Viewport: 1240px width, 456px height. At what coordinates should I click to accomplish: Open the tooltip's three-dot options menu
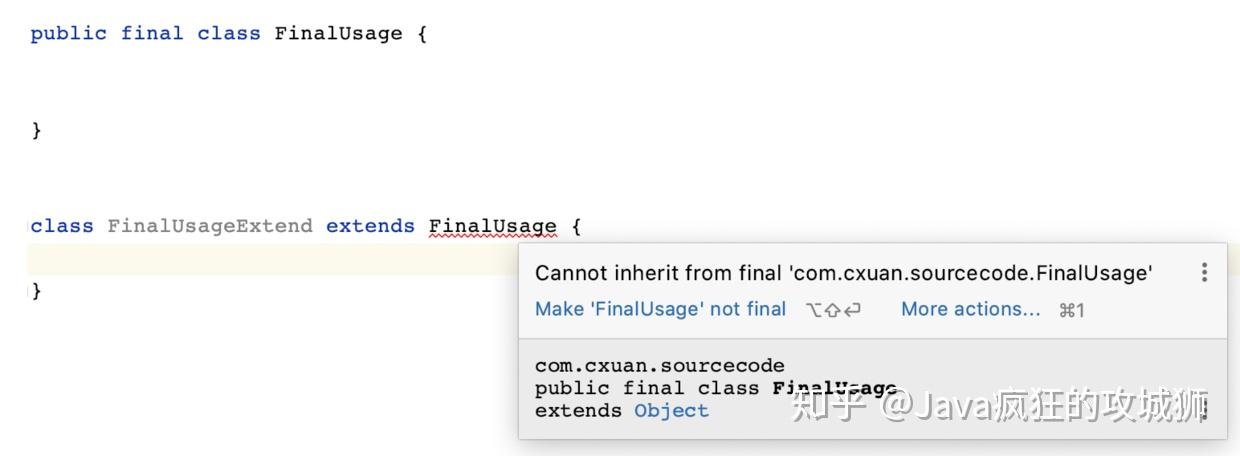point(1204,272)
